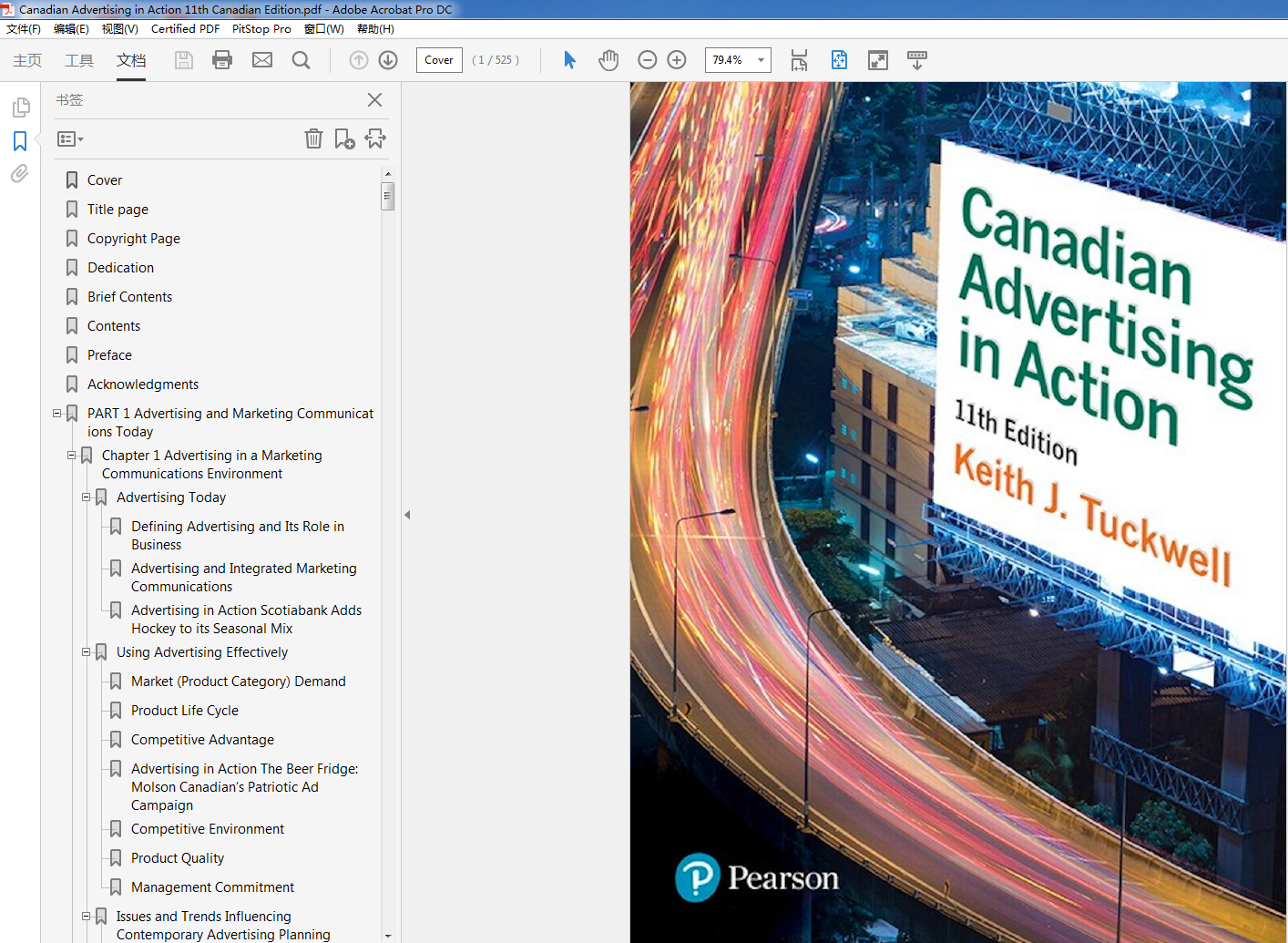Viewport: 1288px width, 943px height.
Task: Activate the Hand pan tool
Action: 608,60
